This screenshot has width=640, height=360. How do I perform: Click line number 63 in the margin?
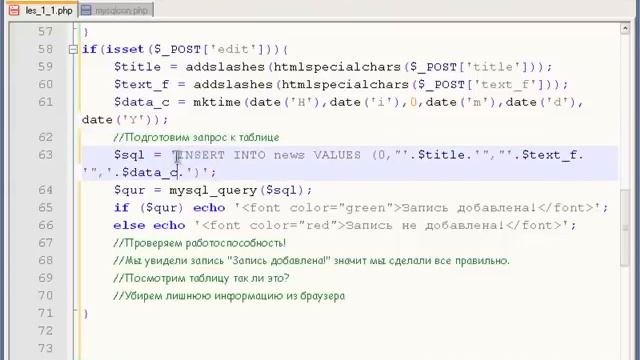point(45,155)
